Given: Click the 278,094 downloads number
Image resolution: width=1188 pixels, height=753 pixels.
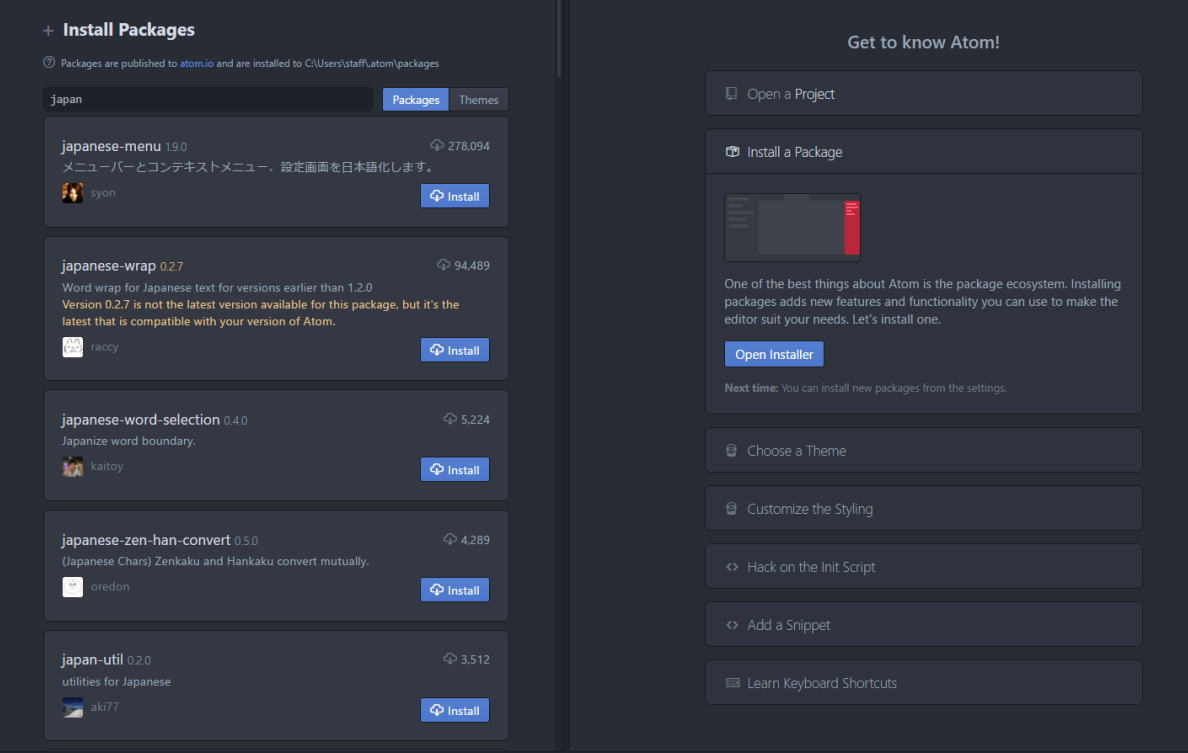Looking at the screenshot, I should (469, 146).
